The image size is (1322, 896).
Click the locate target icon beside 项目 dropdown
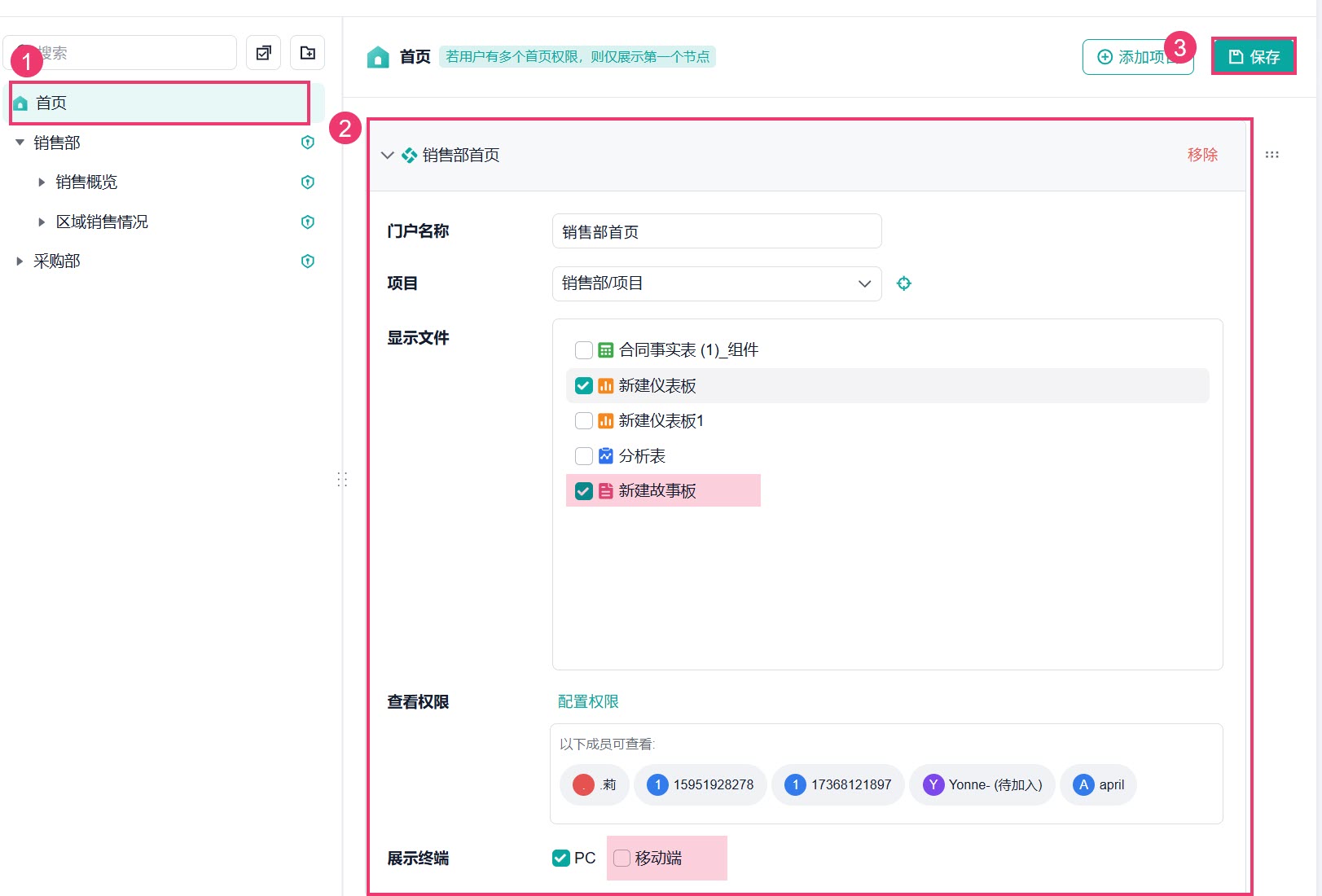click(904, 283)
